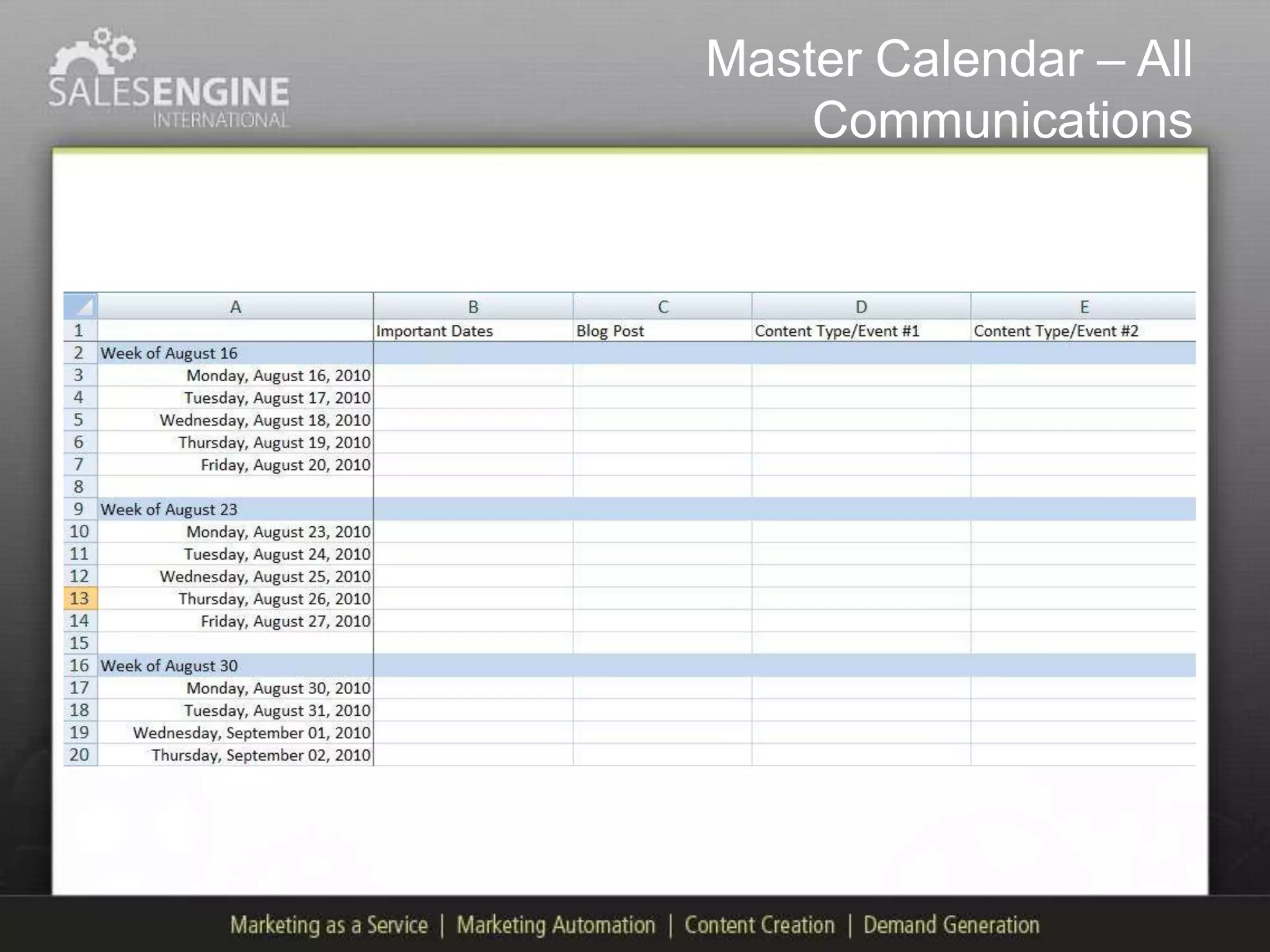Select the 'Week of August 30' cell
This screenshot has height=952, width=1270.
tap(236, 665)
